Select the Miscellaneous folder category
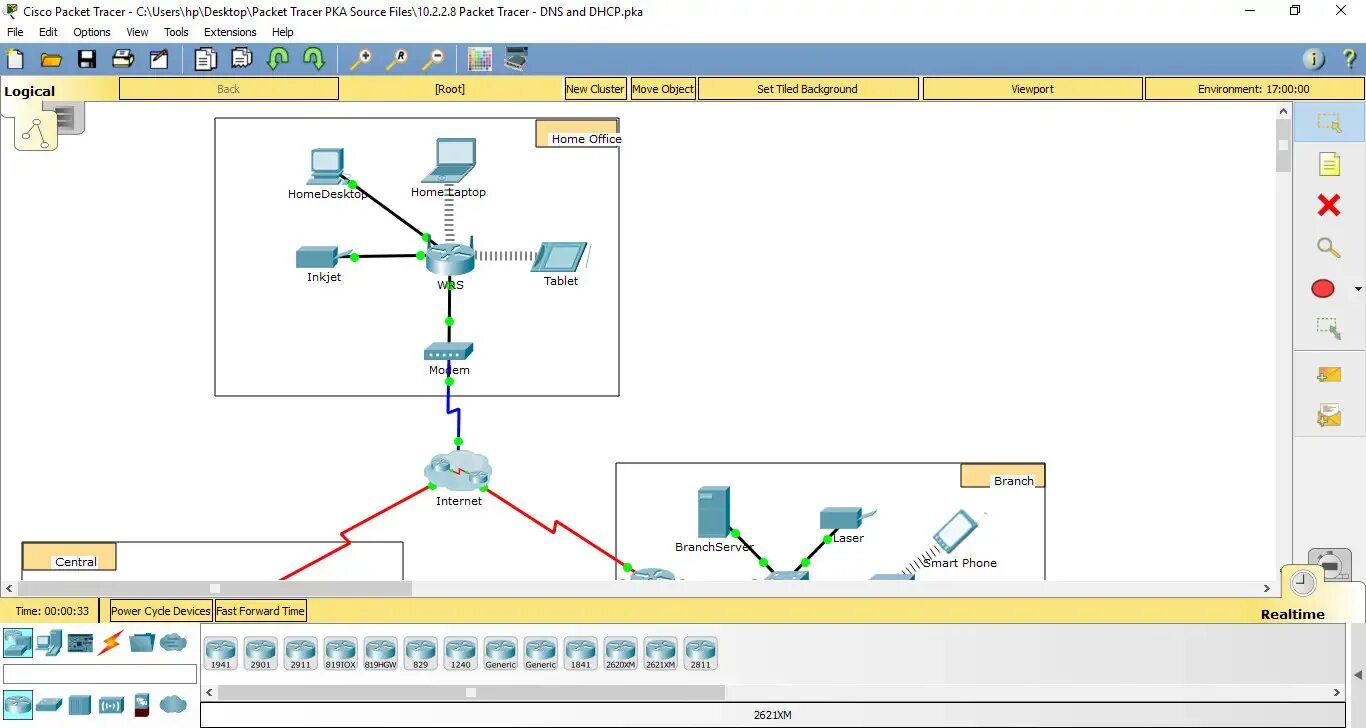 point(142,642)
